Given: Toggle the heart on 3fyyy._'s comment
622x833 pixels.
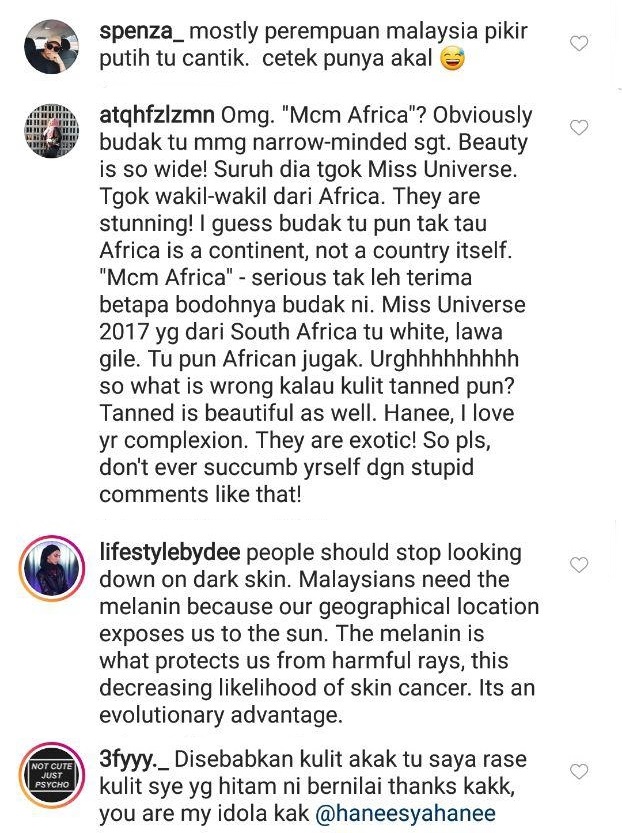Looking at the screenshot, I should tap(579, 771).
